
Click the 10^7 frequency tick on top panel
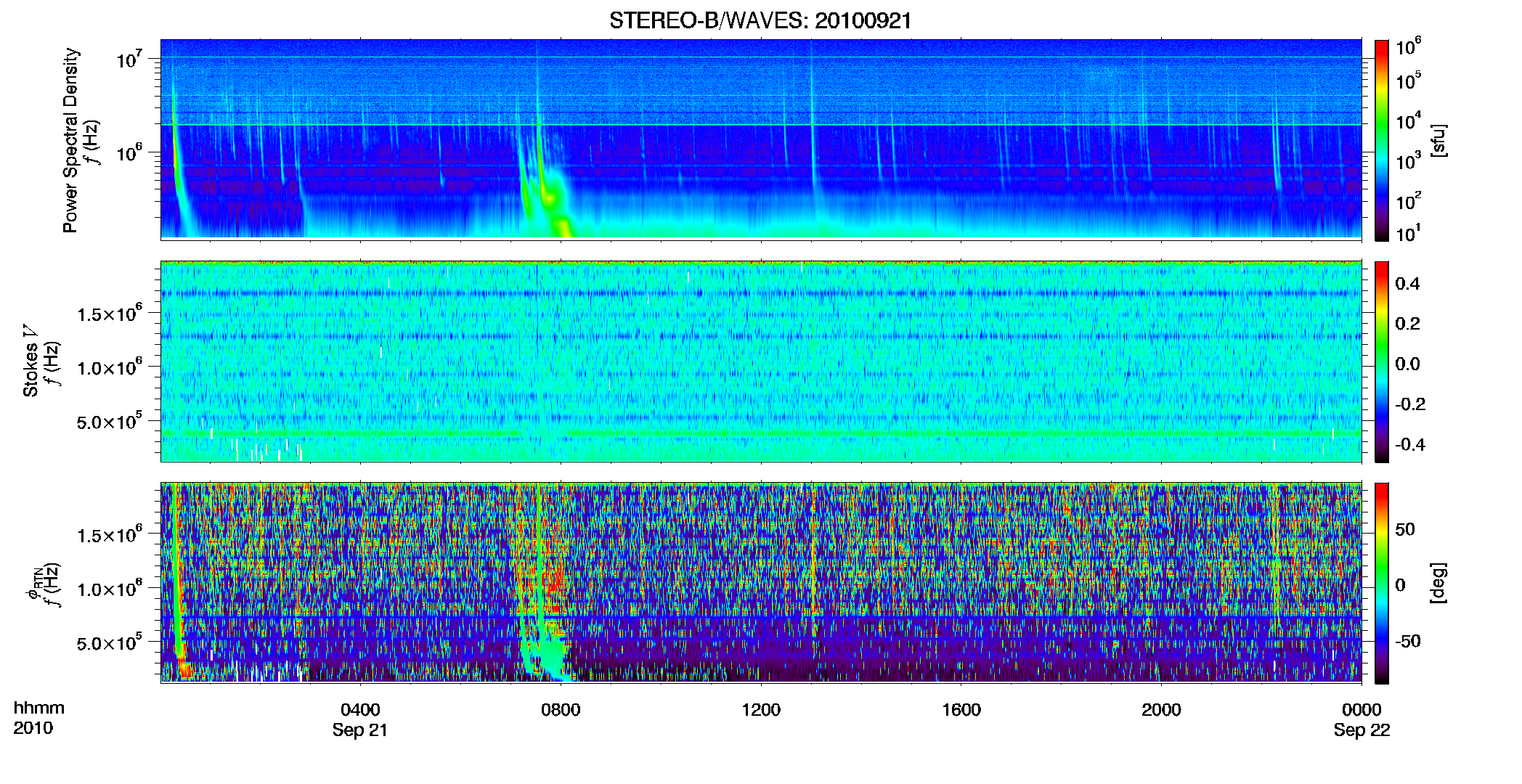click(129, 59)
